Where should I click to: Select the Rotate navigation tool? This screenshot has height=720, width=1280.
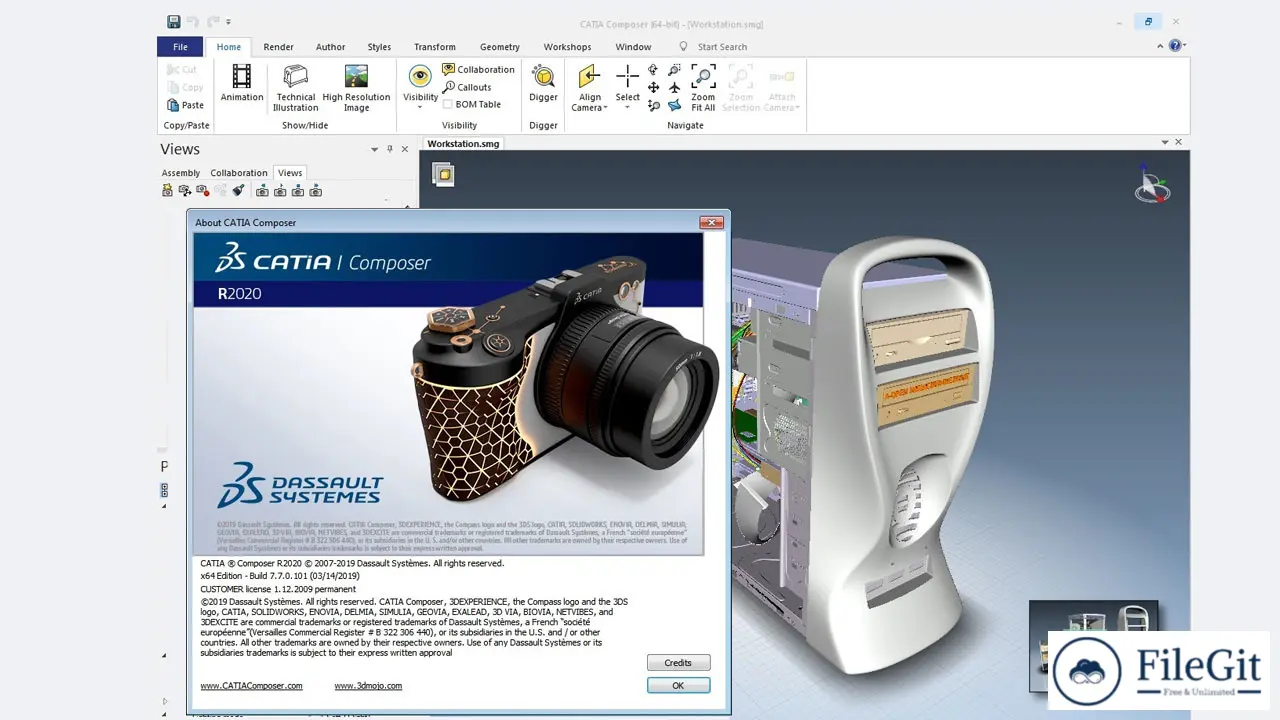(653, 70)
